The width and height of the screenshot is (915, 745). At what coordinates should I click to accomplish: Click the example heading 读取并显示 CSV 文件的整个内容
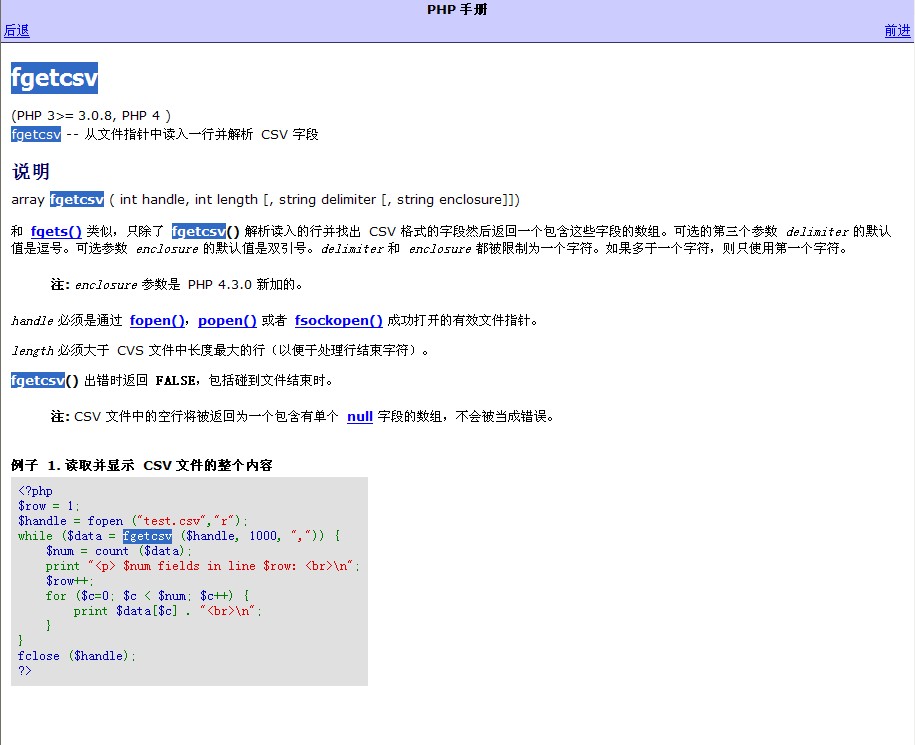[x=169, y=465]
